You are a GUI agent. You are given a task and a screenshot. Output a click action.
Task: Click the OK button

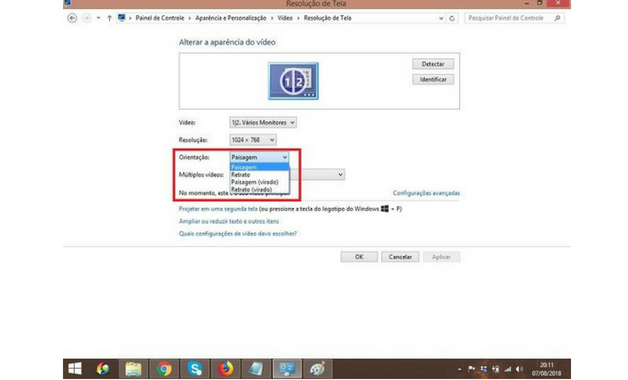coord(359,257)
